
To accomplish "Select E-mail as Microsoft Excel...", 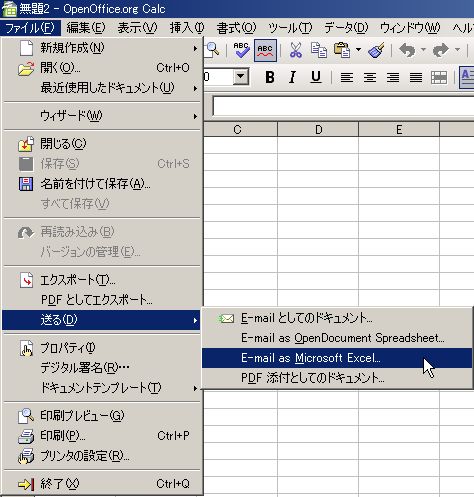I will click(x=337, y=358).
